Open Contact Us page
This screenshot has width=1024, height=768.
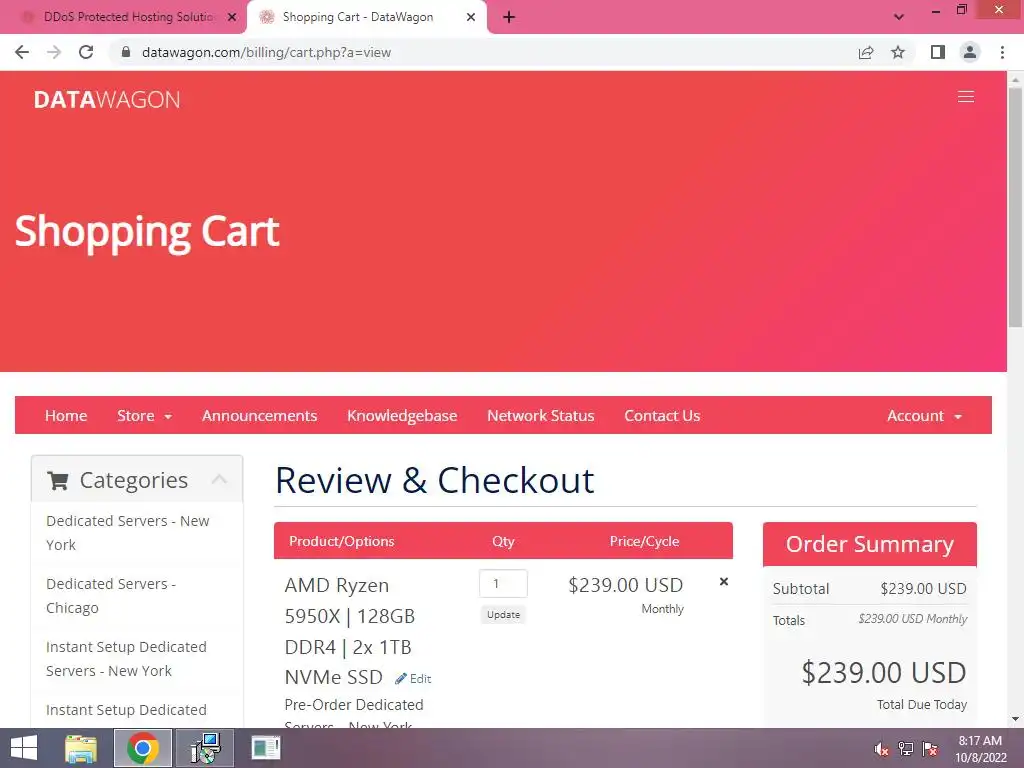[x=662, y=416]
